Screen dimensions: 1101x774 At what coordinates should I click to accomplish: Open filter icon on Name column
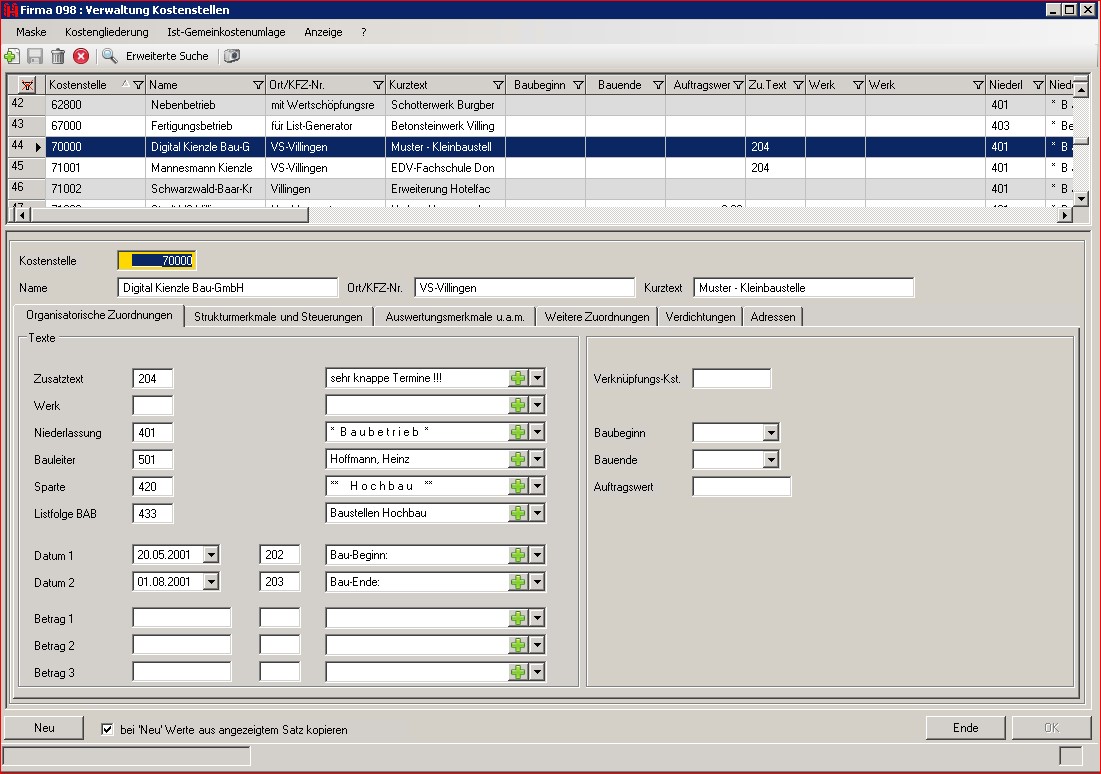coord(258,85)
